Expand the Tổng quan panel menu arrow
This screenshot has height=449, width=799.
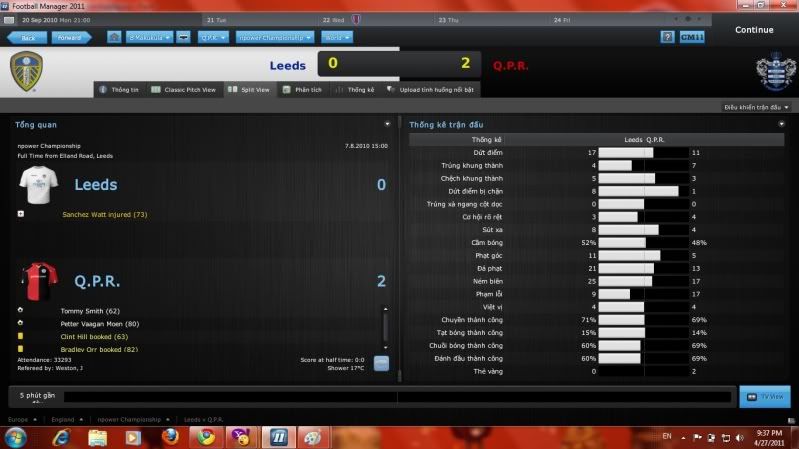(387, 124)
